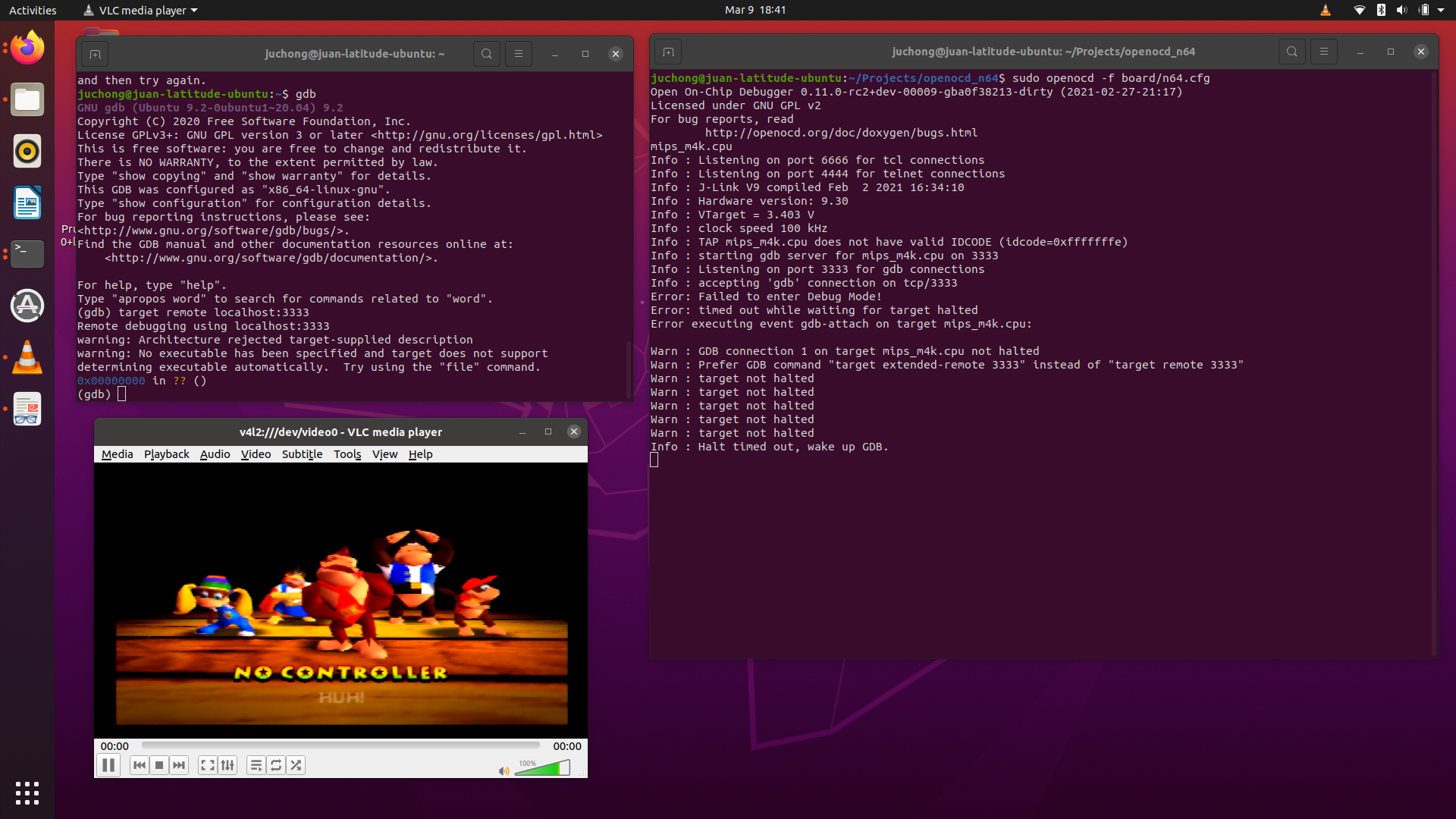Open the gdb terminal hamburger menu
This screenshot has width=1456, height=819.
(x=519, y=54)
